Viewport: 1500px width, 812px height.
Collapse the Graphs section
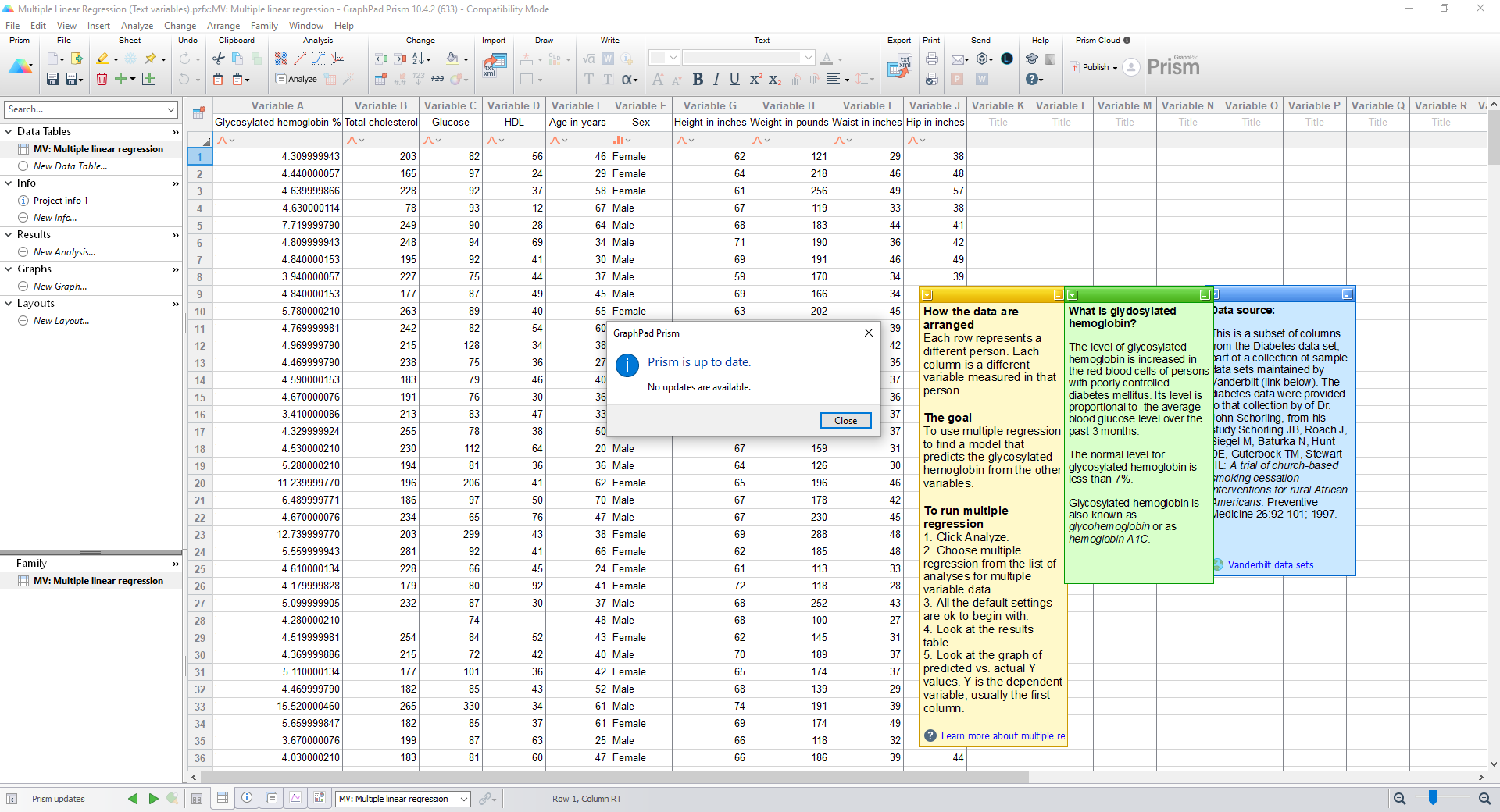point(9,269)
